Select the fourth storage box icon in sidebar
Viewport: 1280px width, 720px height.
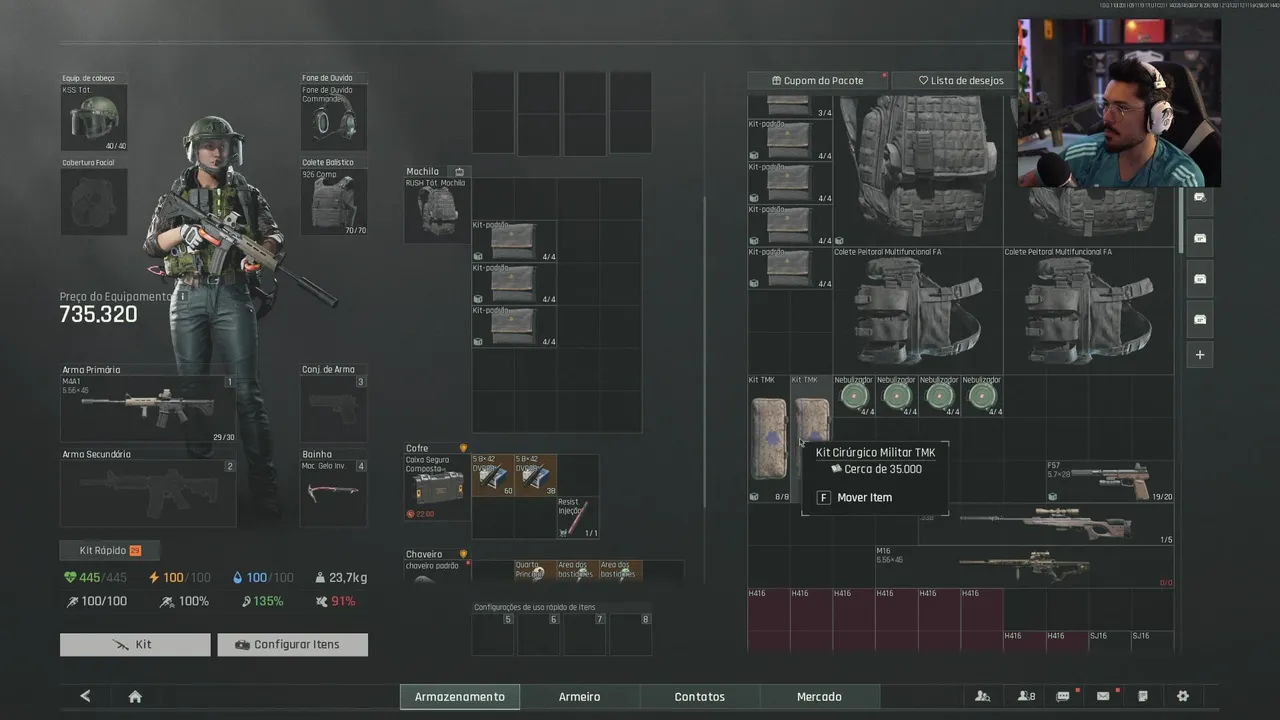click(x=1200, y=320)
